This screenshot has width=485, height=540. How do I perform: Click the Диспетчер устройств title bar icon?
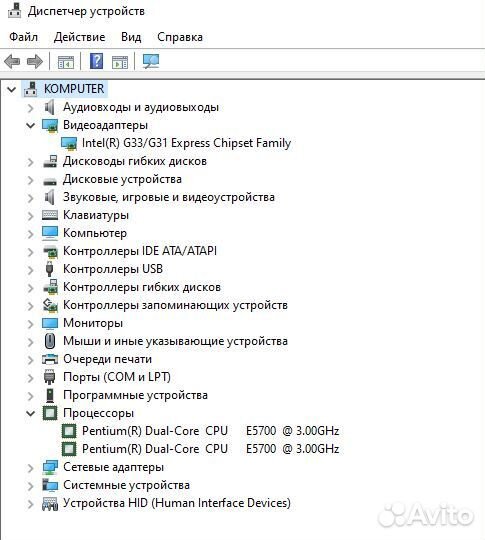coord(14,11)
